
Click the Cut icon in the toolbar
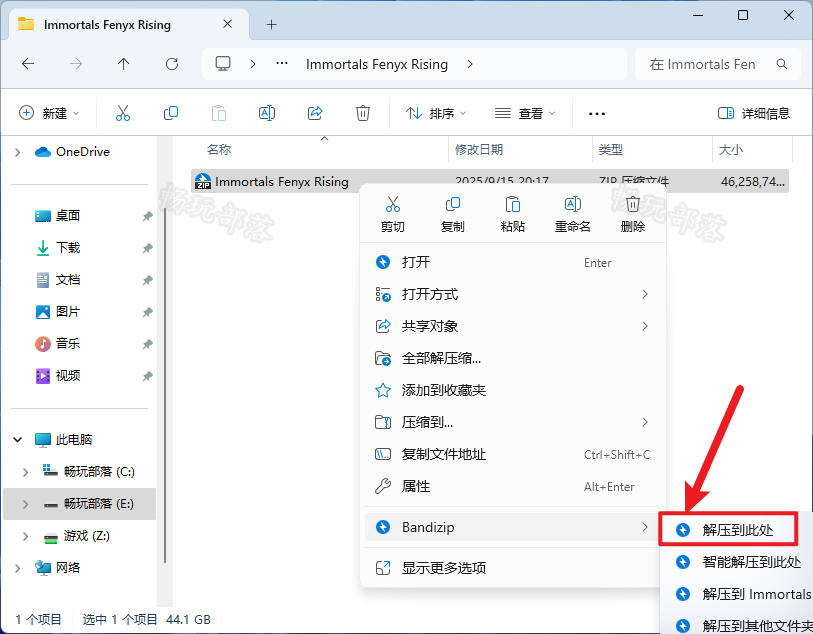point(123,113)
